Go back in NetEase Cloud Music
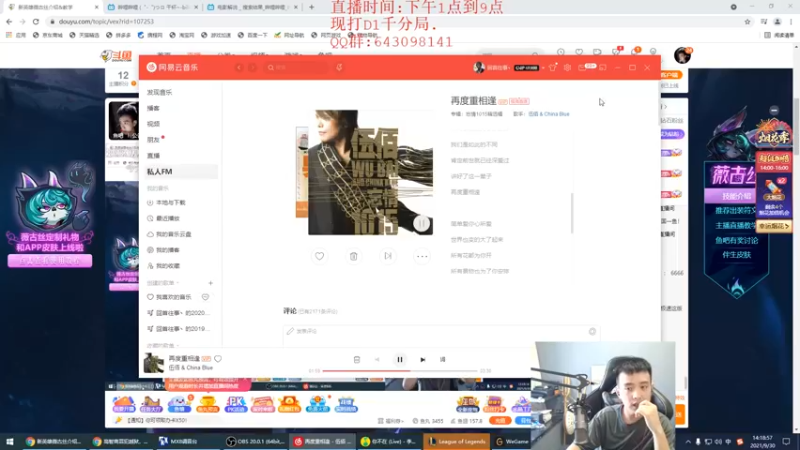 239,67
